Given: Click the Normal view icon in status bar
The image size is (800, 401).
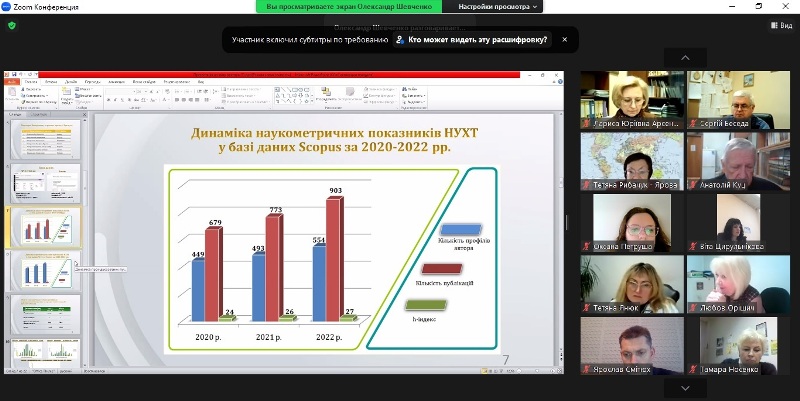Looking at the screenshot, I should [484, 371].
